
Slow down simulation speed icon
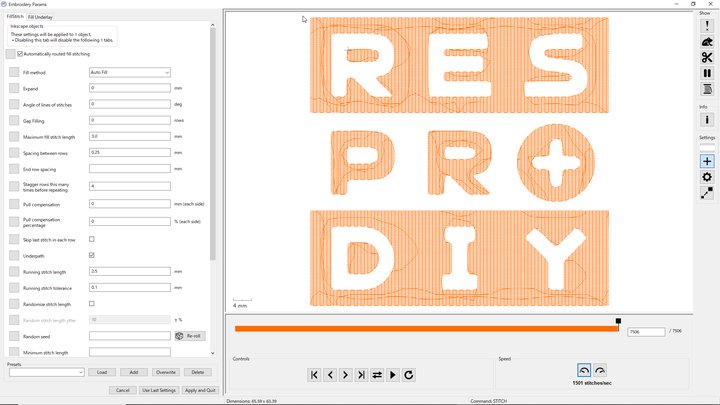click(584, 370)
